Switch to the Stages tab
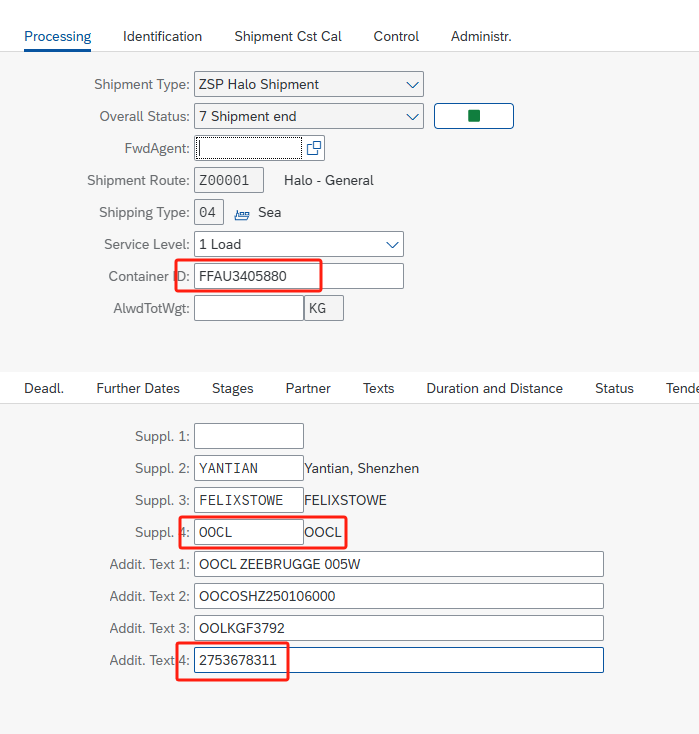This screenshot has height=734, width=699. (232, 388)
